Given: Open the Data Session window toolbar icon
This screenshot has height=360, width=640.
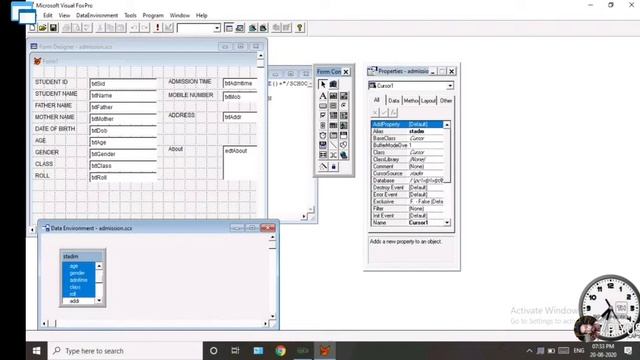Looking at the screenshot, I should click(240, 28).
